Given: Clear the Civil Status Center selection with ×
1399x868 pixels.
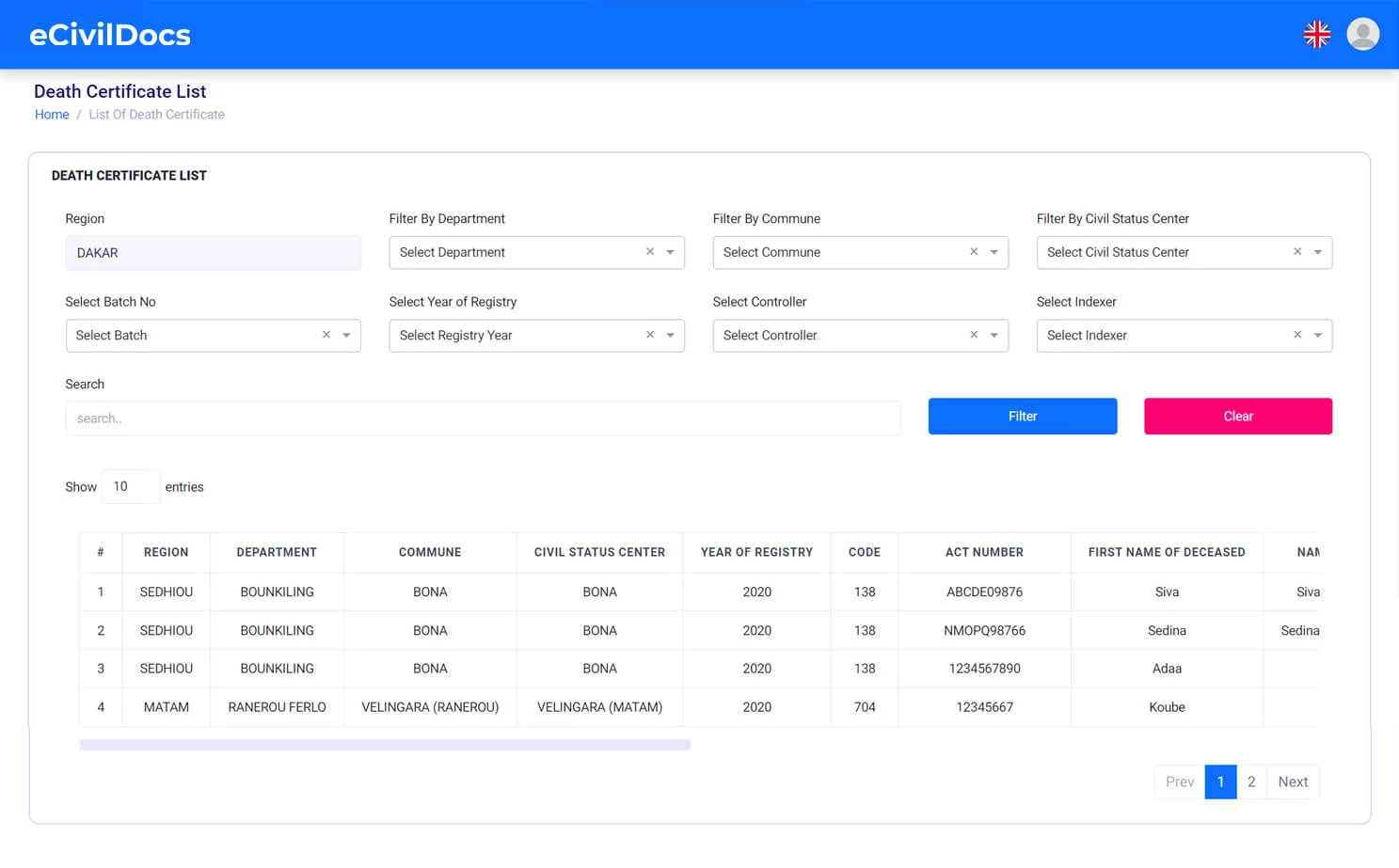Looking at the screenshot, I should pos(1296,252).
